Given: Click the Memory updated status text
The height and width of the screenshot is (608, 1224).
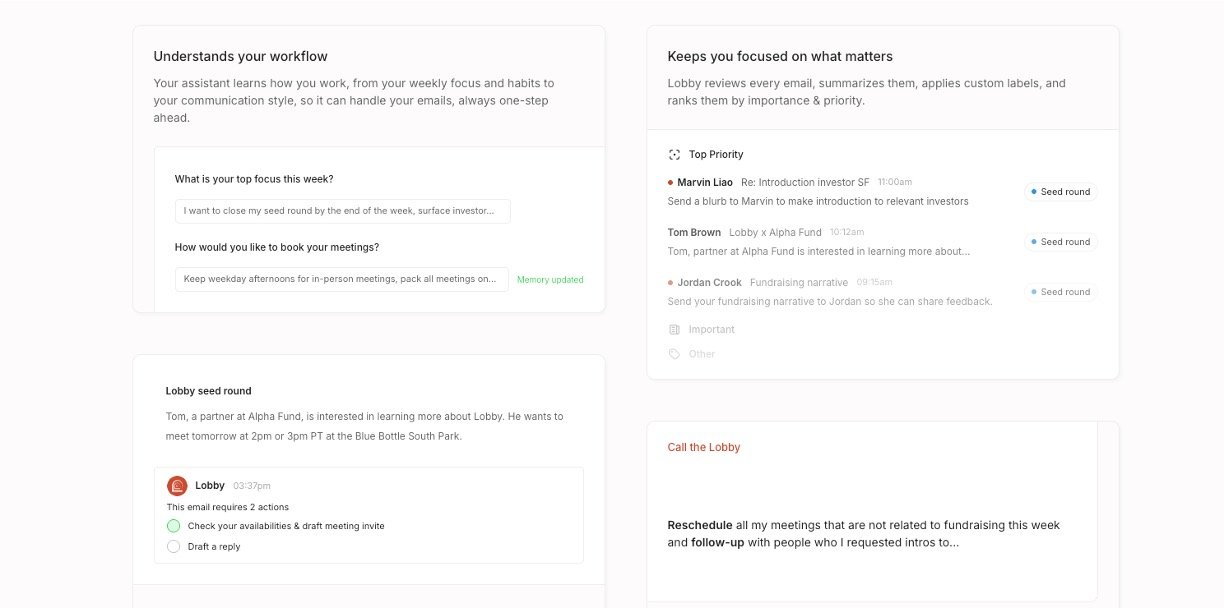Looking at the screenshot, I should tap(550, 280).
